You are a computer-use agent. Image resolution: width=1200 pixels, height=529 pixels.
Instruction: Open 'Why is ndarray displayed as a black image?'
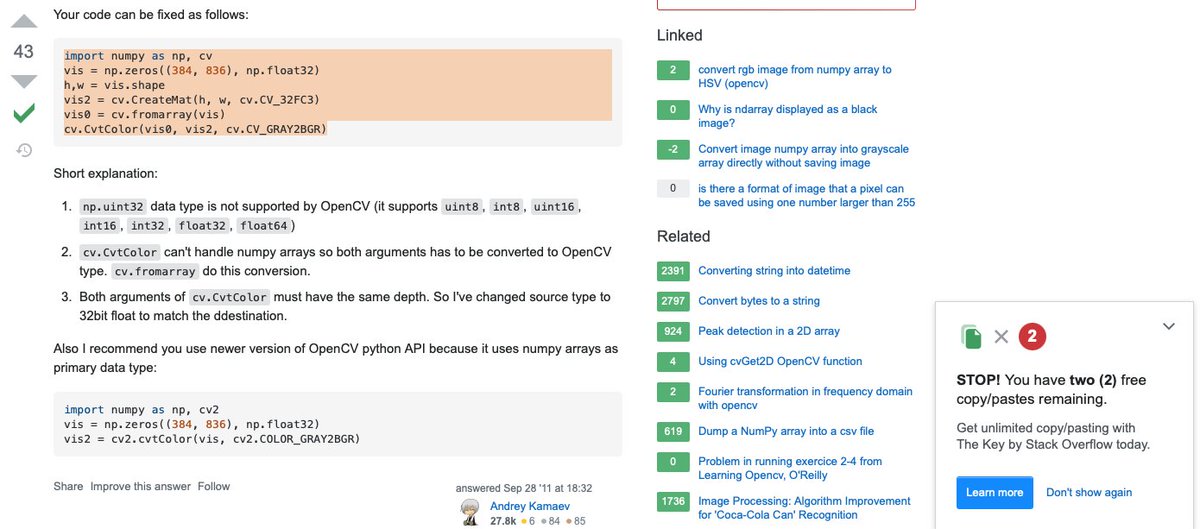[788, 116]
